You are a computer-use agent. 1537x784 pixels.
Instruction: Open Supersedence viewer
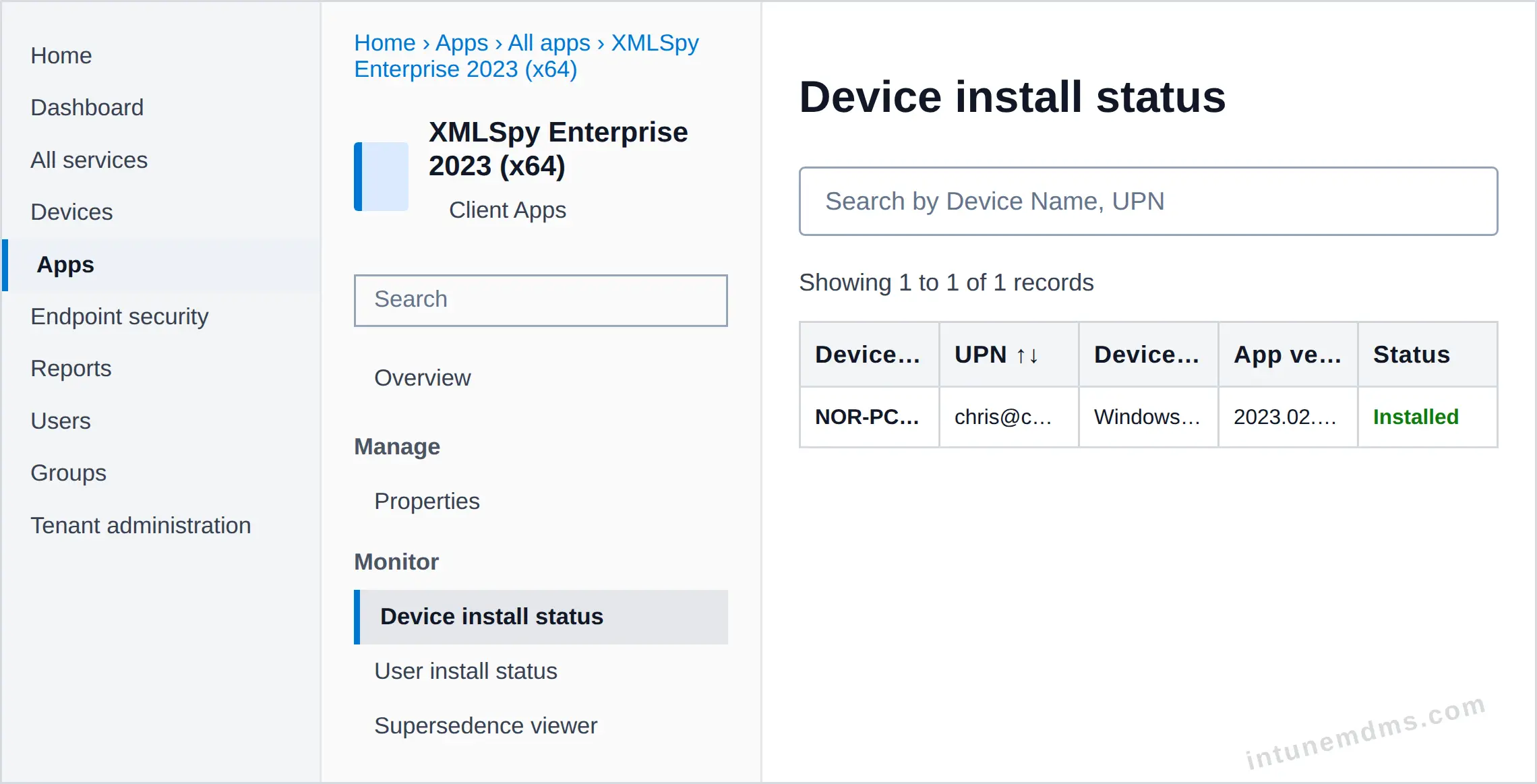(485, 725)
